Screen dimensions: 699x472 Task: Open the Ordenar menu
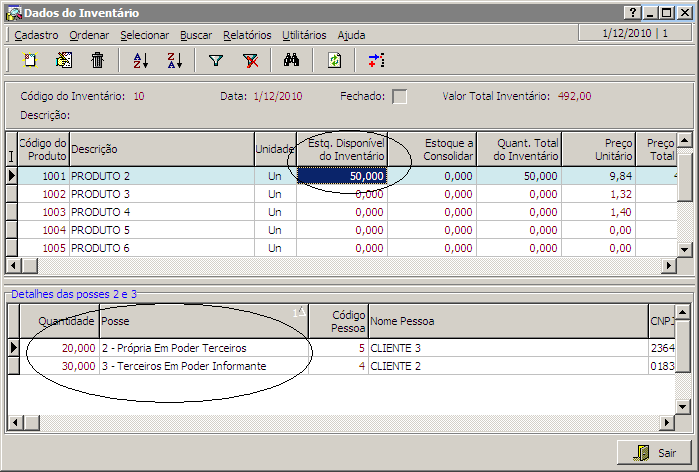click(89, 35)
